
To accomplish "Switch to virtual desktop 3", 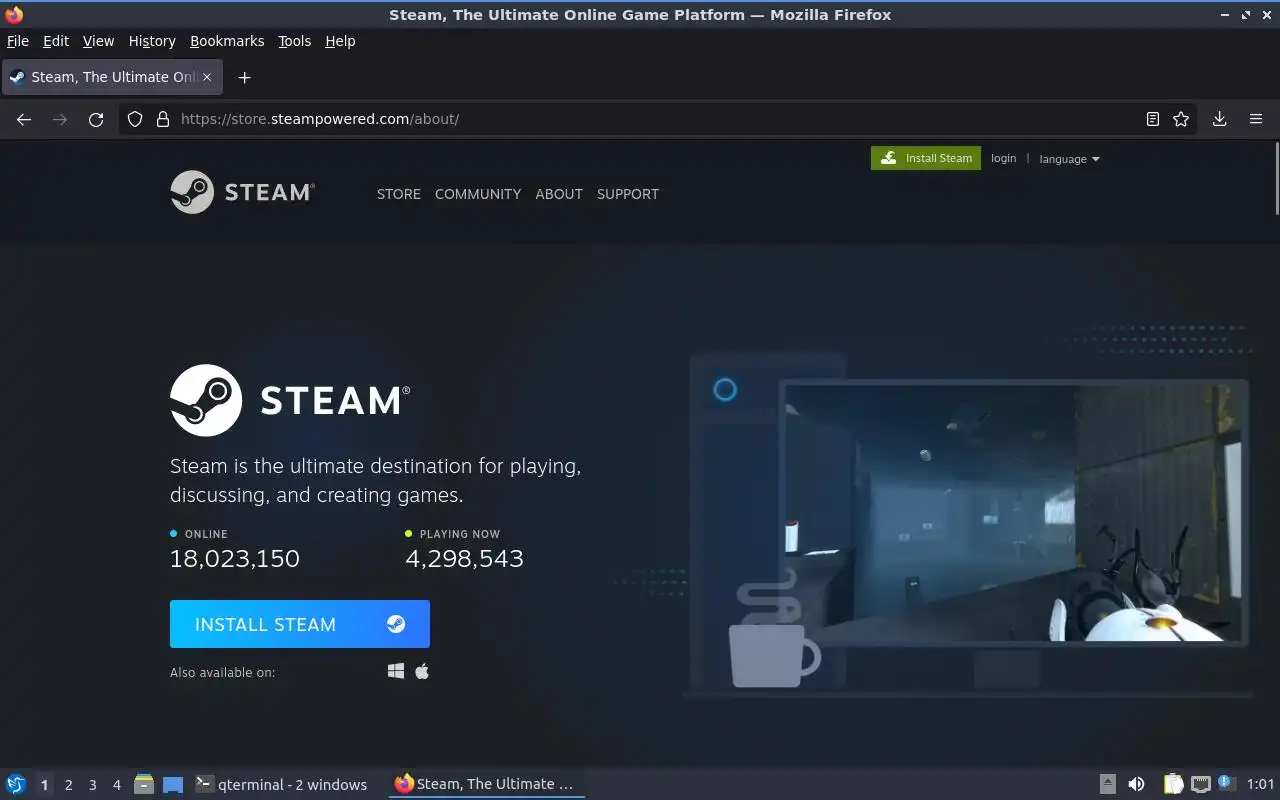I will click(x=92, y=784).
